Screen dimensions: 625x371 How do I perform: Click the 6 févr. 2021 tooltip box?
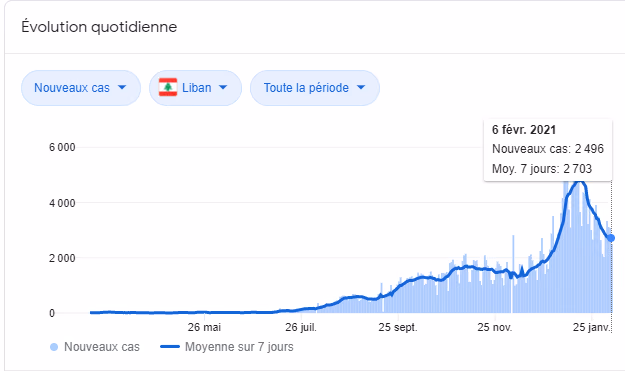(x=548, y=150)
